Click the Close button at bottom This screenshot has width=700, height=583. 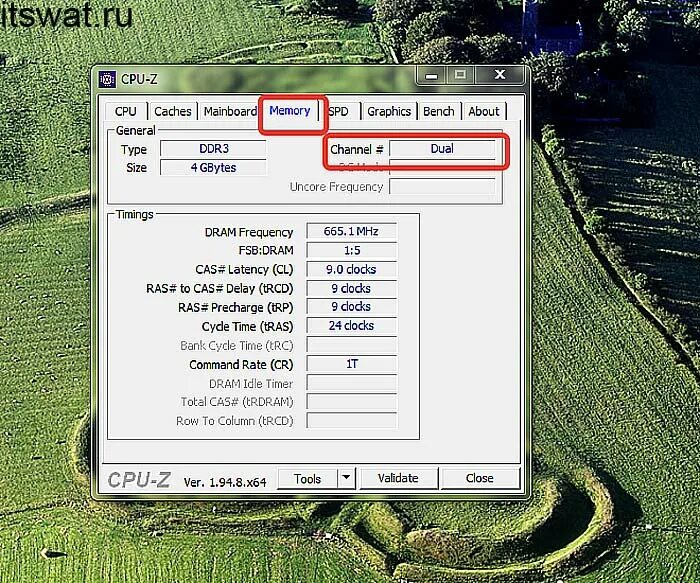[480, 479]
